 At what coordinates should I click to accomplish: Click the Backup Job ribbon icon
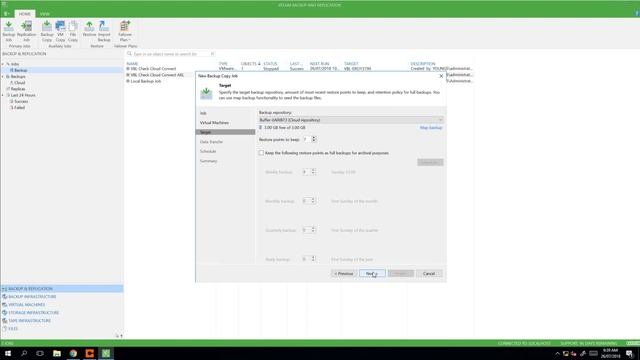[9, 31]
